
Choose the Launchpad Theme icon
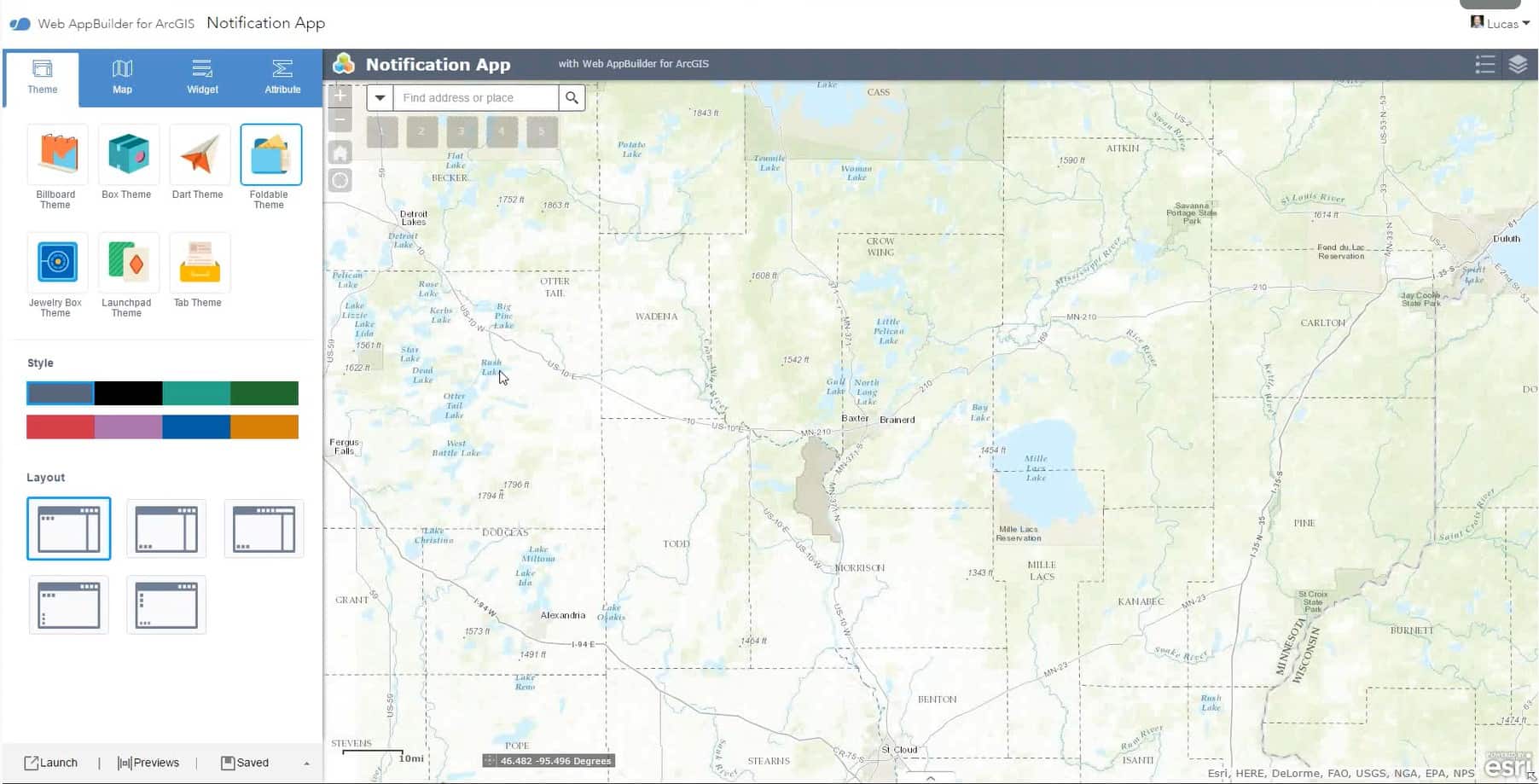[x=128, y=263]
